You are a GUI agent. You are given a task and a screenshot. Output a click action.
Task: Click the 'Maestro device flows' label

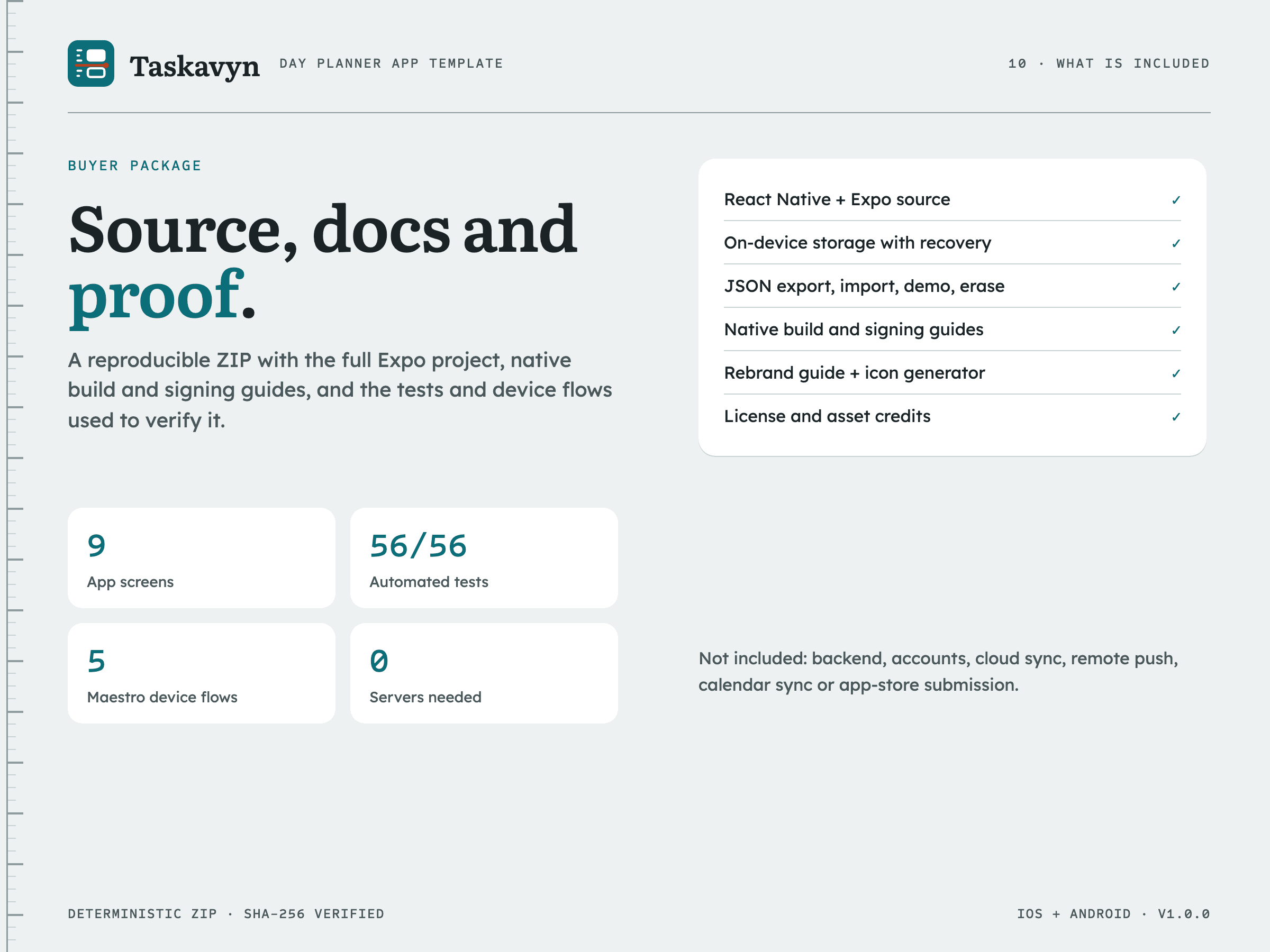coord(162,697)
